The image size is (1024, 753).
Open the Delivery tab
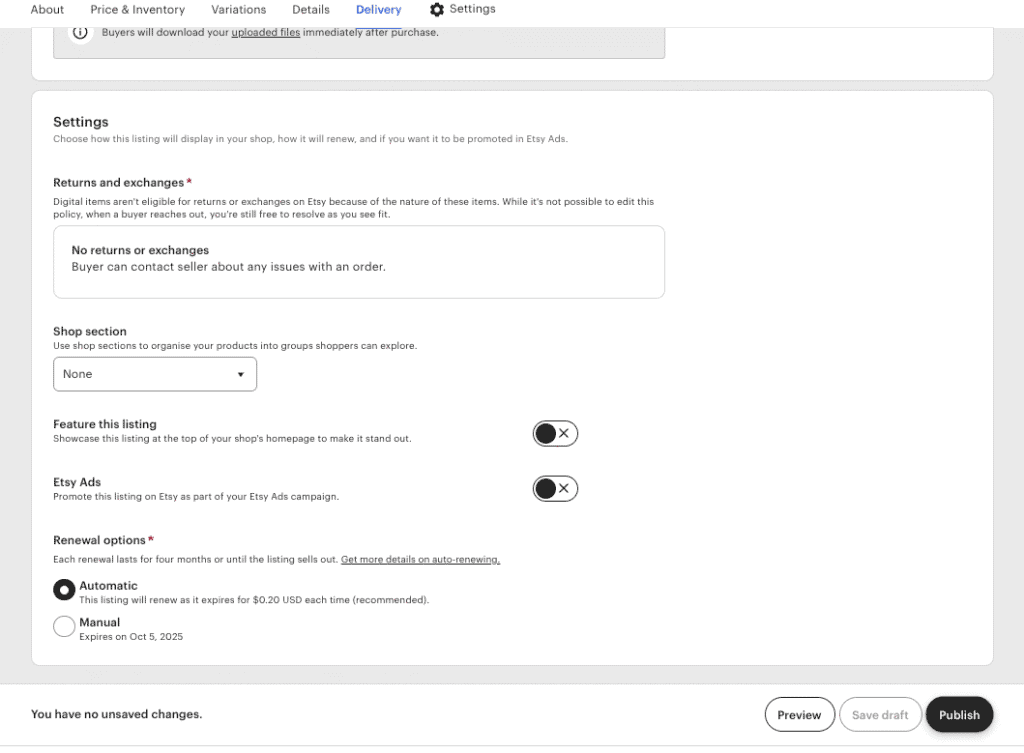click(x=379, y=10)
